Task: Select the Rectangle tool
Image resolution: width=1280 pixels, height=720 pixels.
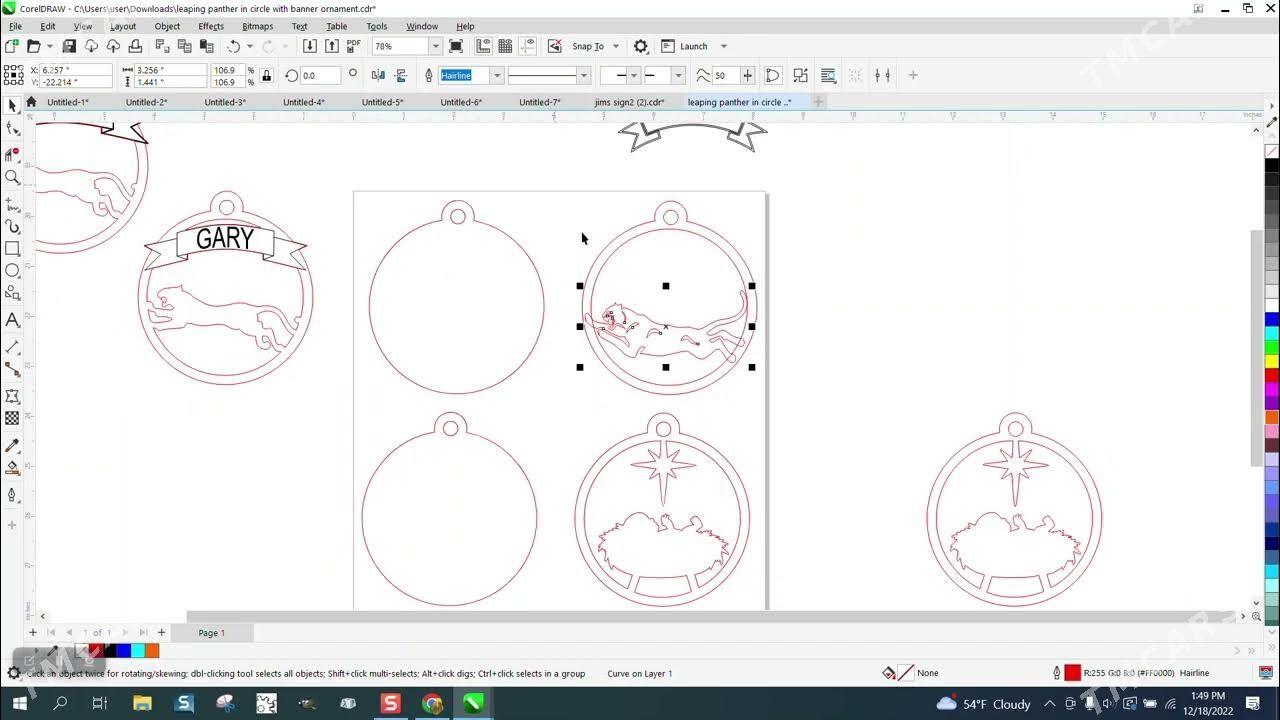Action: (12, 249)
